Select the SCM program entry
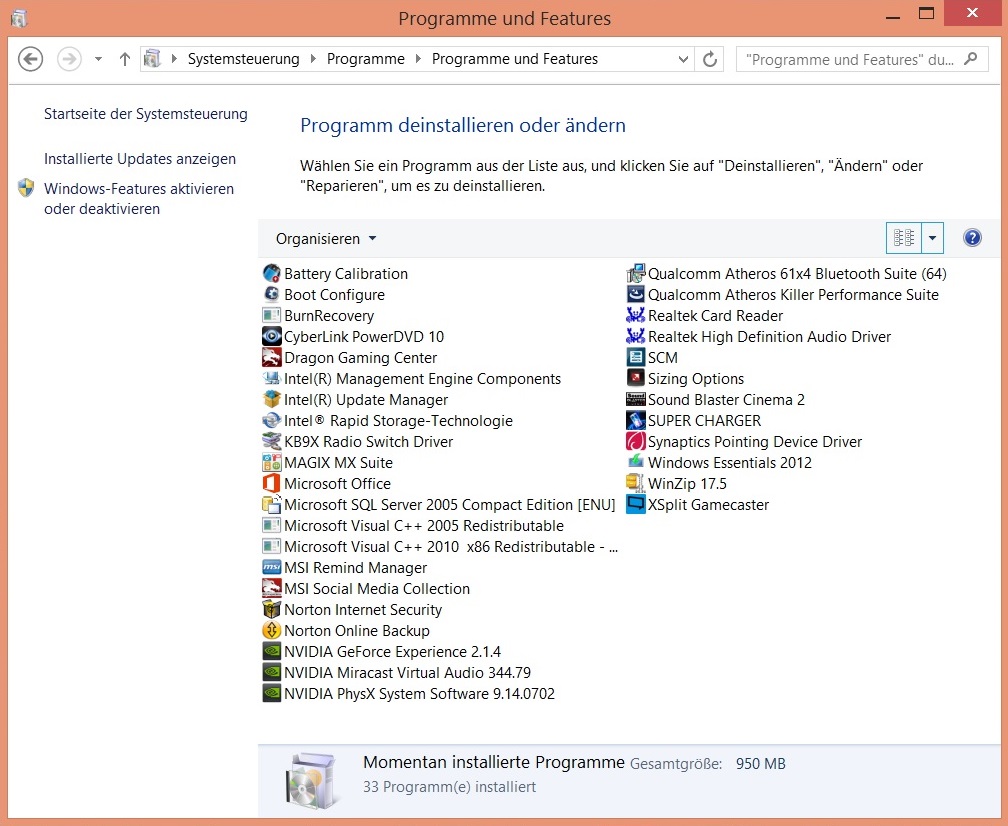 click(x=652, y=357)
